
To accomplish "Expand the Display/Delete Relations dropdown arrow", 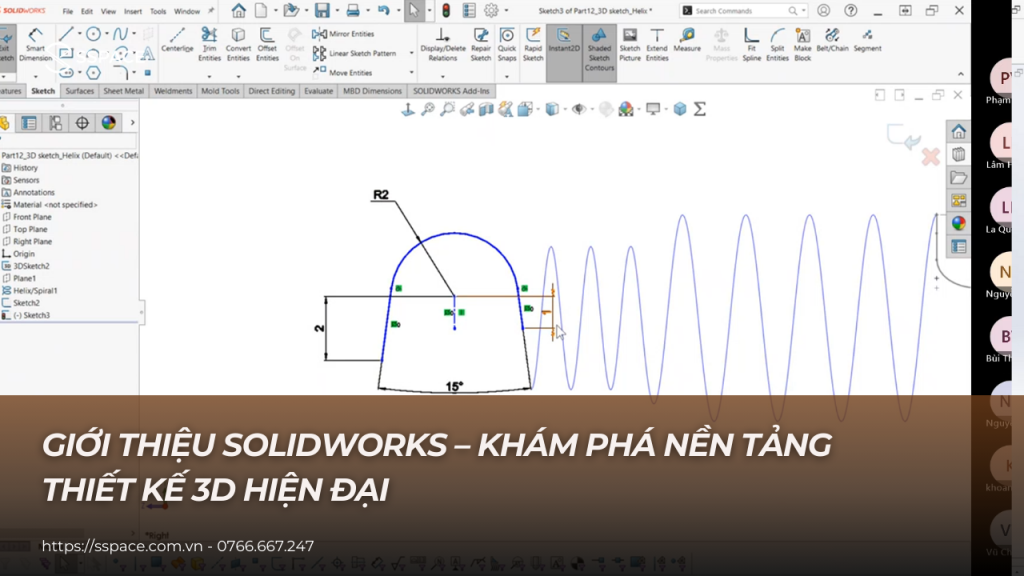I will [x=443, y=76].
